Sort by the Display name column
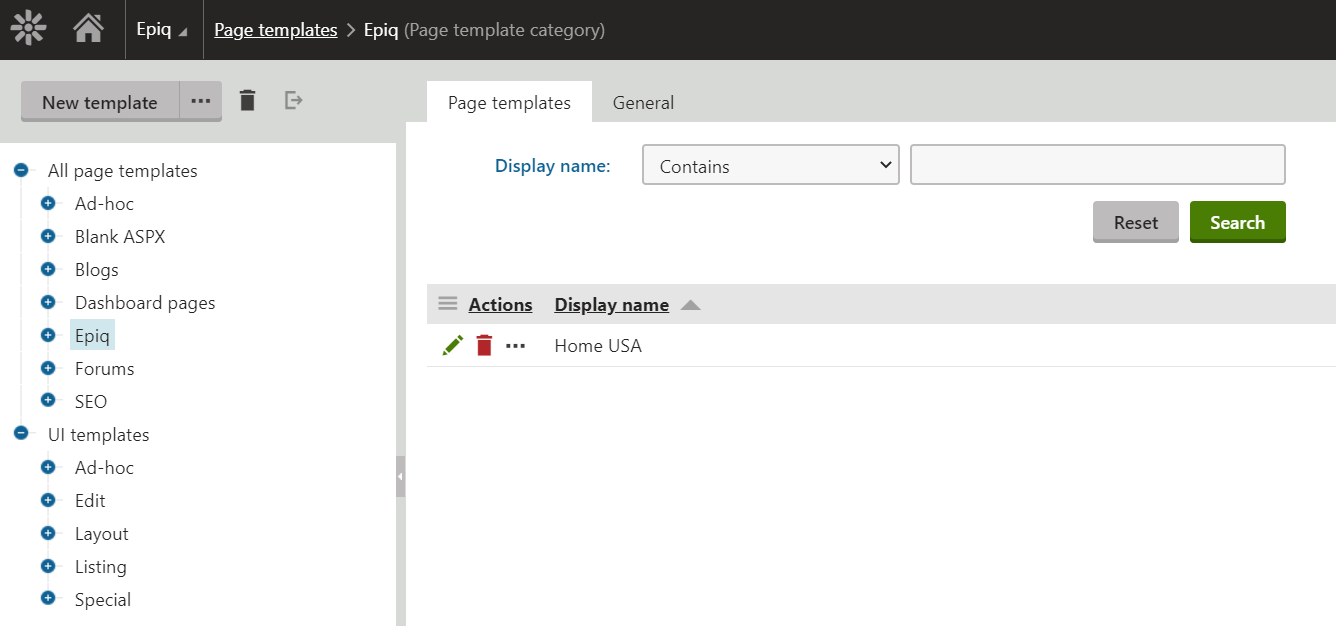 click(611, 305)
